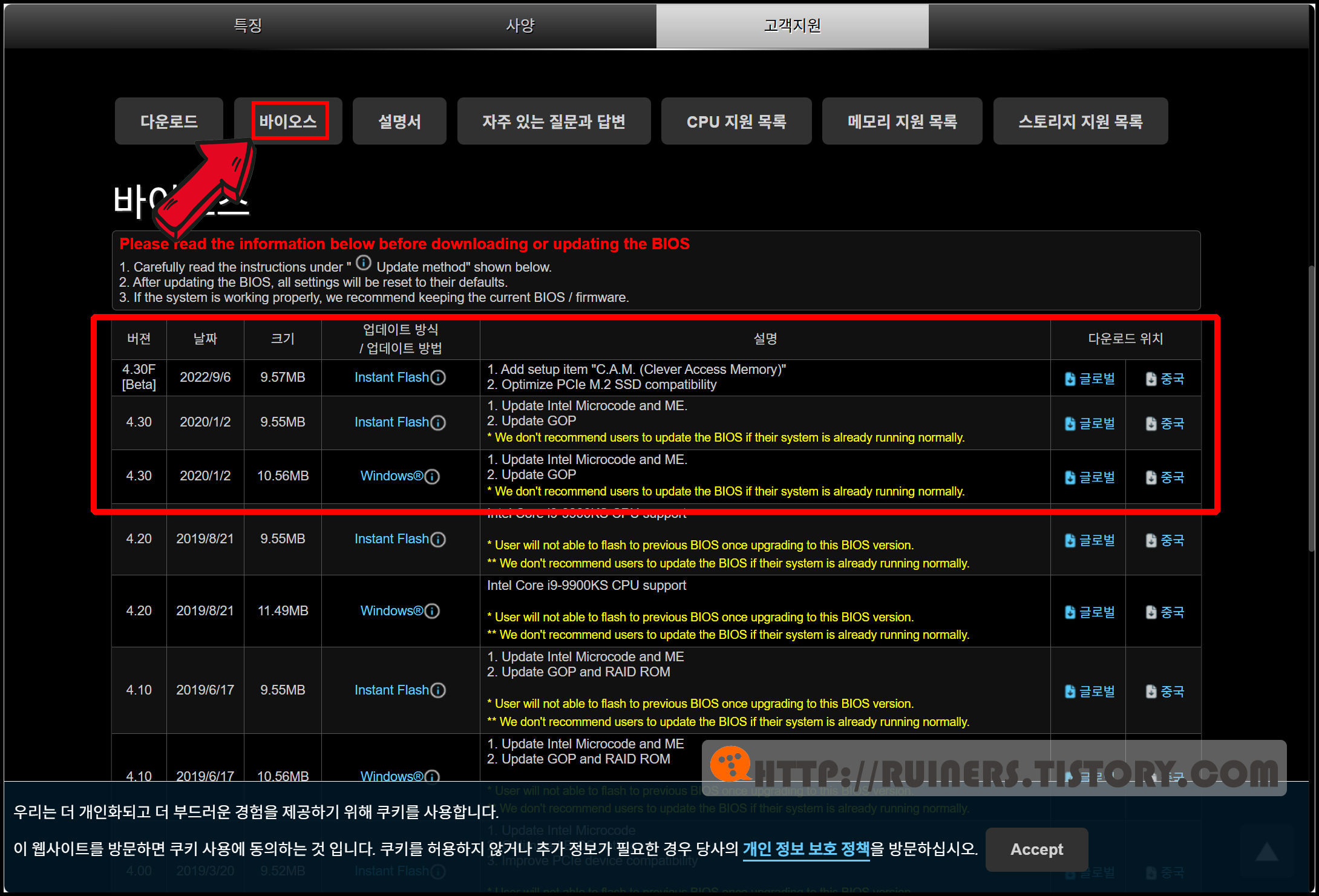Open the 특징 tab
This screenshot has width=1319, height=896.
tap(248, 25)
